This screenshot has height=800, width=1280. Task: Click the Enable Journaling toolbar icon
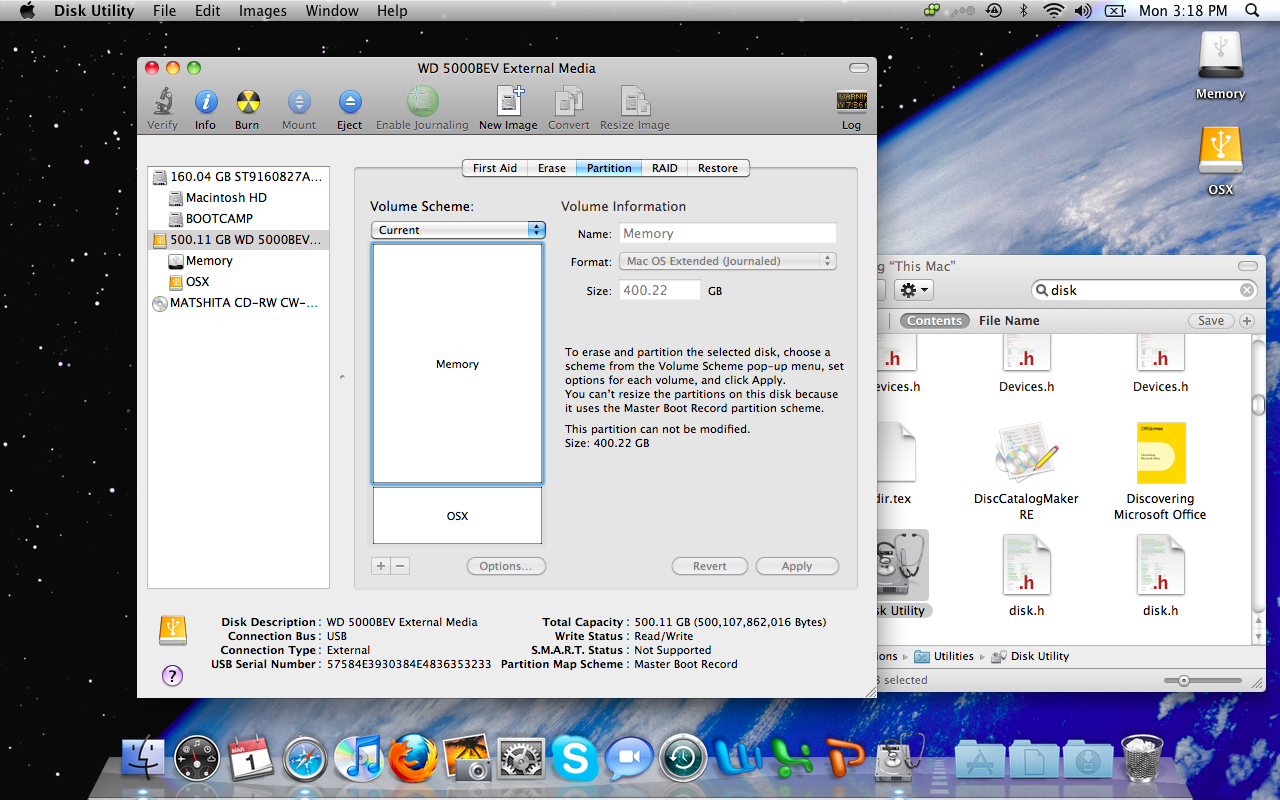[x=422, y=101]
